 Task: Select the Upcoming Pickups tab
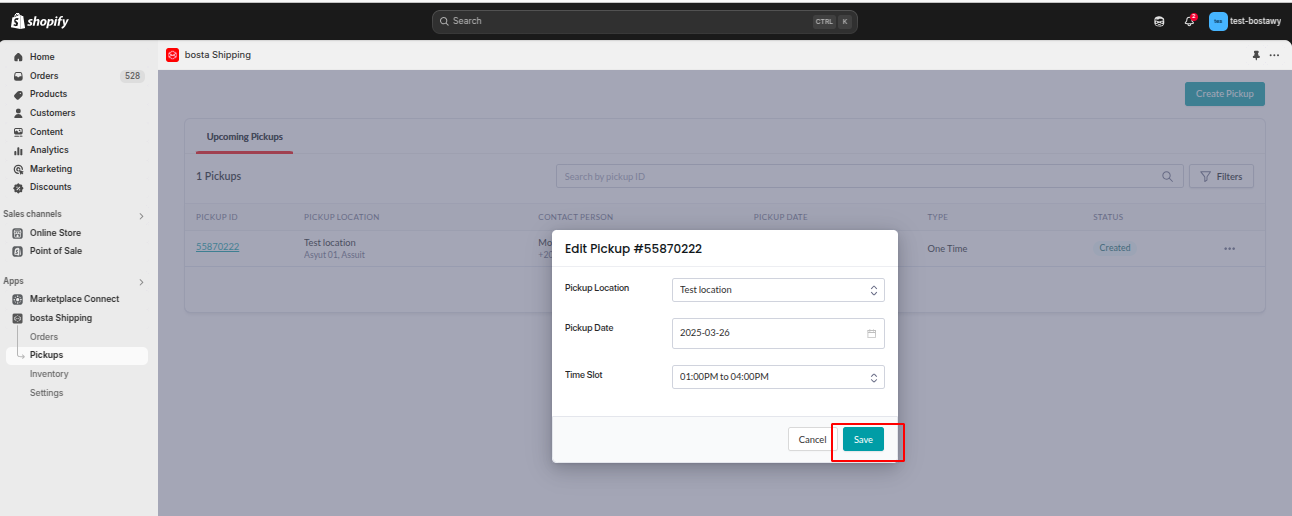(x=245, y=136)
